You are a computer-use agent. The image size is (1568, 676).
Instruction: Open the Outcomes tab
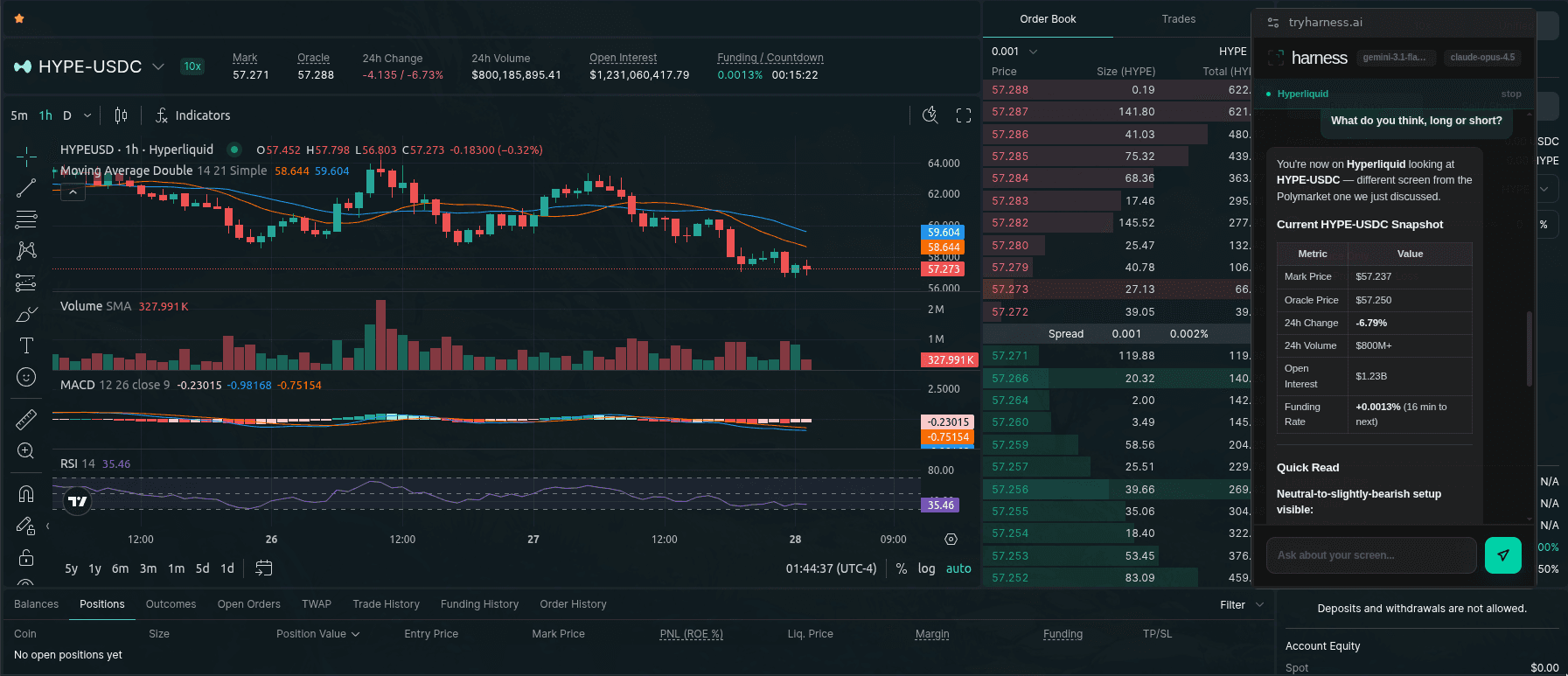click(x=171, y=604)
